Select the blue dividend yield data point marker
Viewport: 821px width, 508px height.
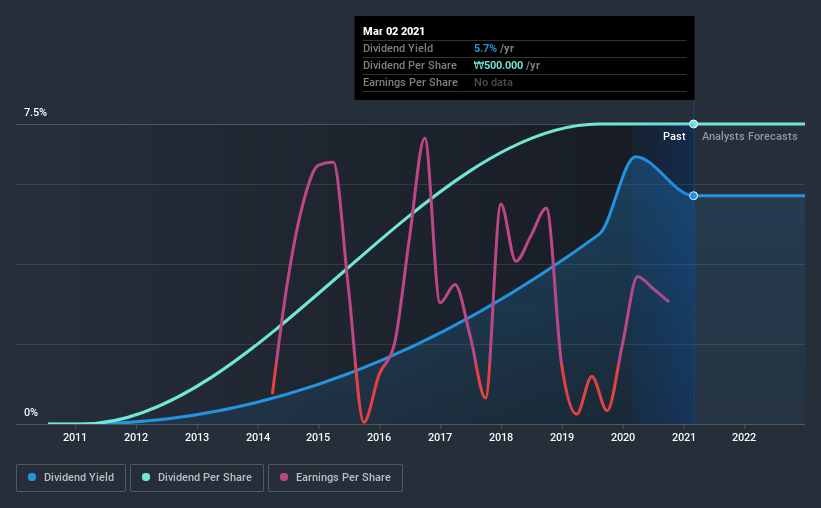(x=693, y=195)
